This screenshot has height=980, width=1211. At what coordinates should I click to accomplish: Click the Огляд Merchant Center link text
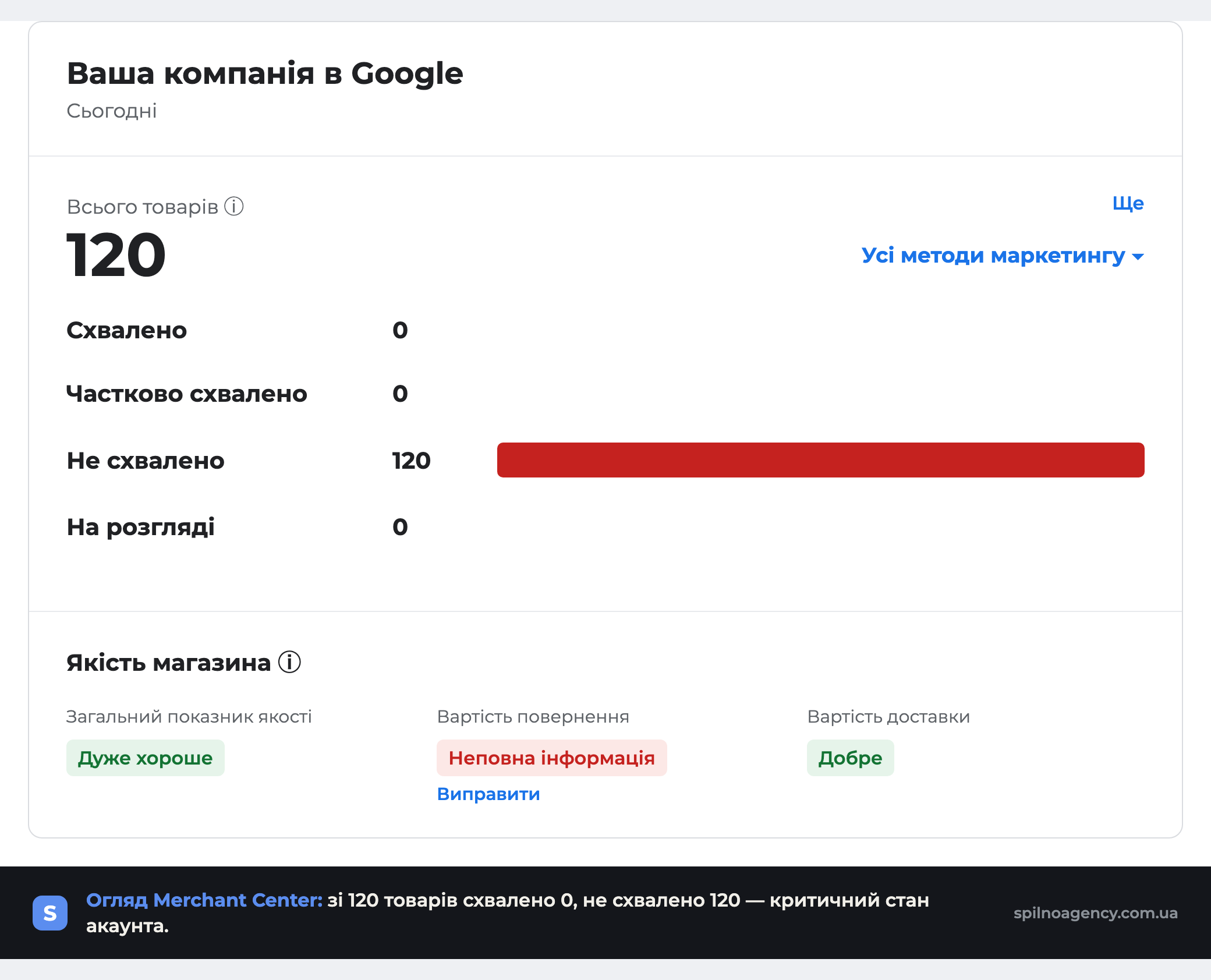pos(204,900)
